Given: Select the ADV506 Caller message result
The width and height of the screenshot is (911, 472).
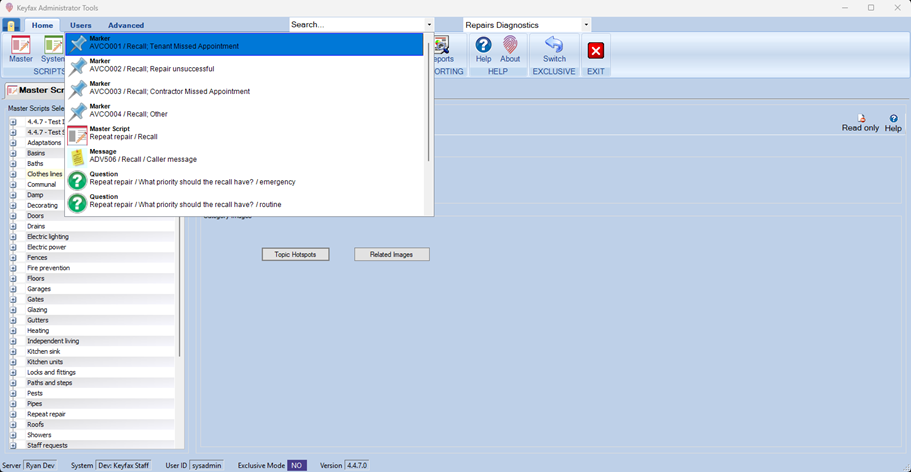Looking at the screenshot, I should pyautogui.click(x=142, y=159).
